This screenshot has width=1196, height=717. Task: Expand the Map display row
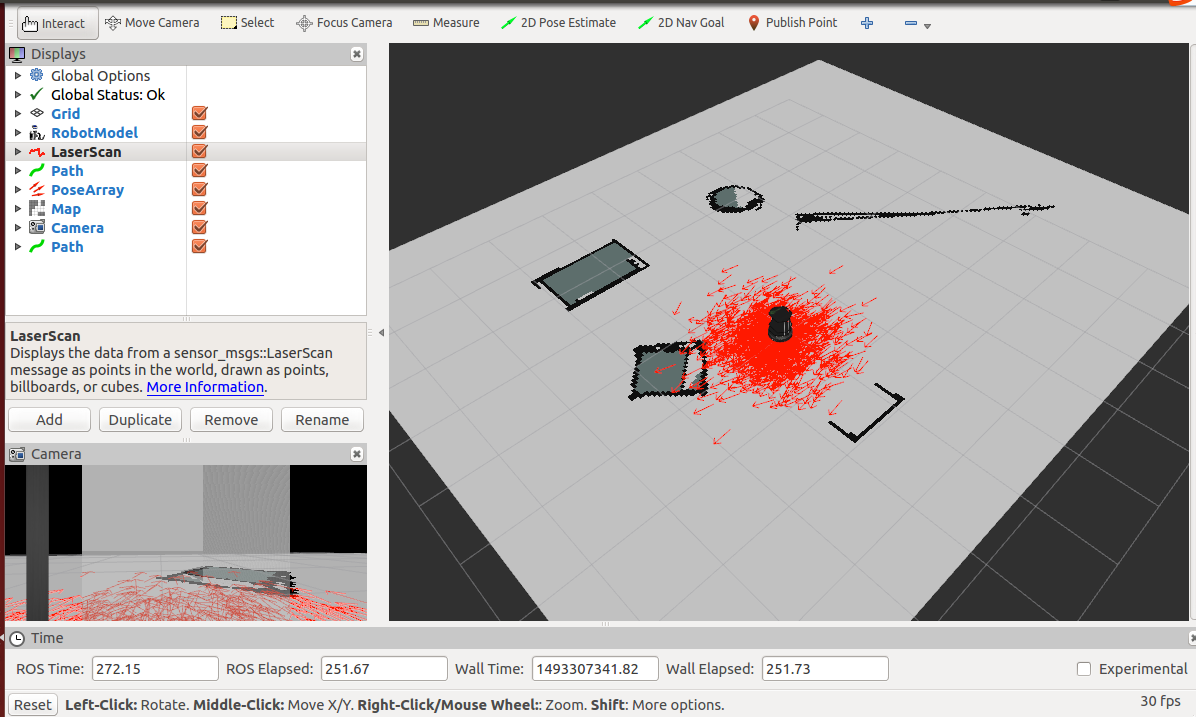coord(18,209)
